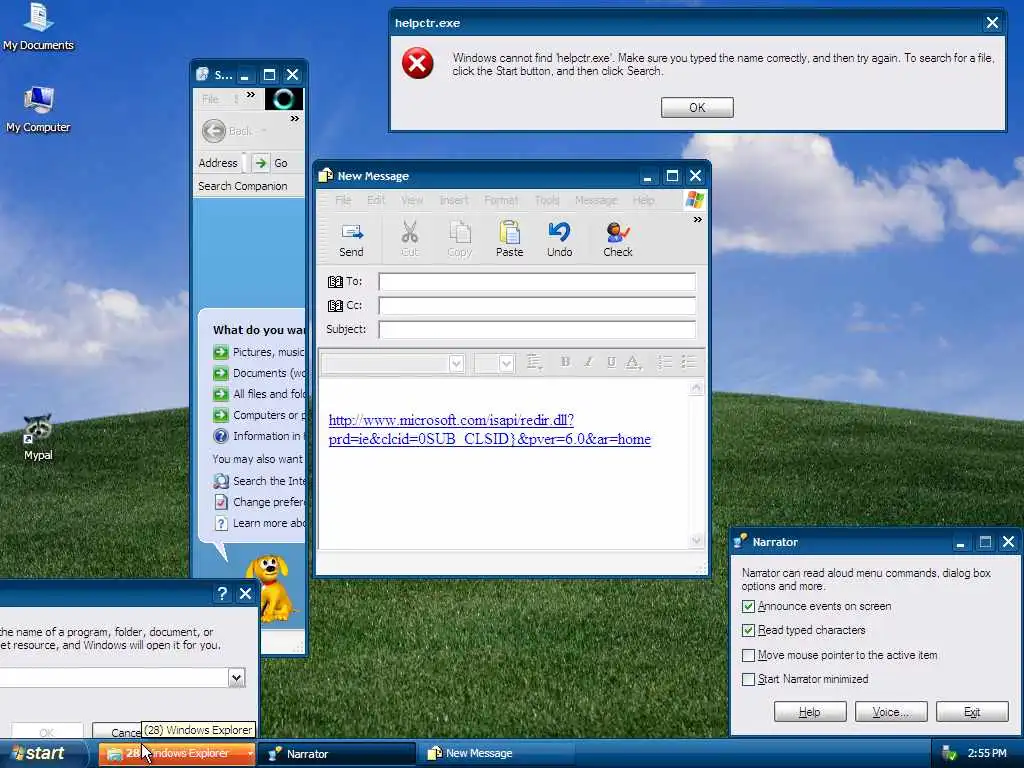Toggle Read typed characters checkbox
Screen dimensions: 1024x768
(x=748, y=631)
